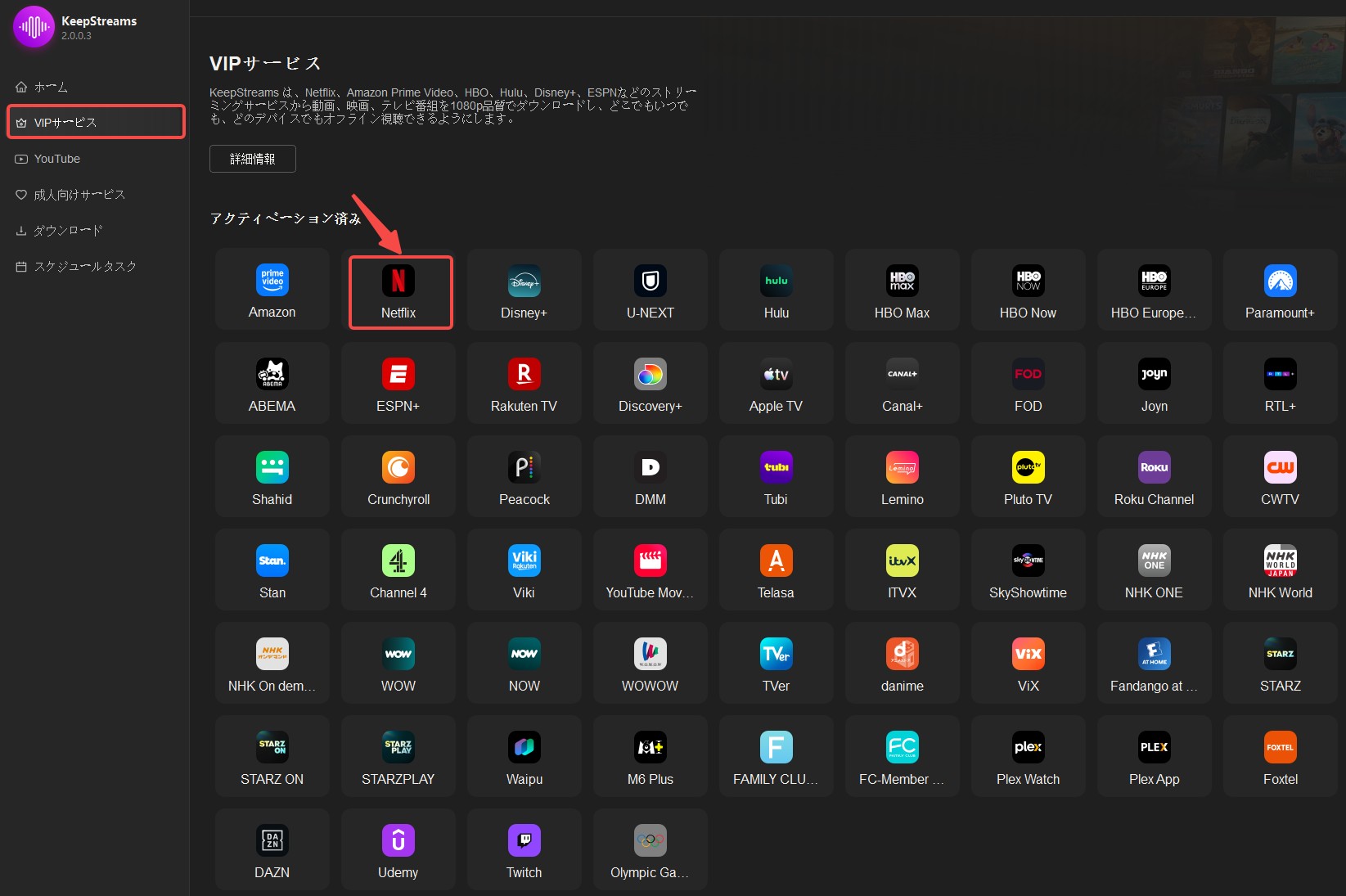This screenshot has width=1346, height=896.
Task: Open the Discovery+ tile
Action: point(650,383)
